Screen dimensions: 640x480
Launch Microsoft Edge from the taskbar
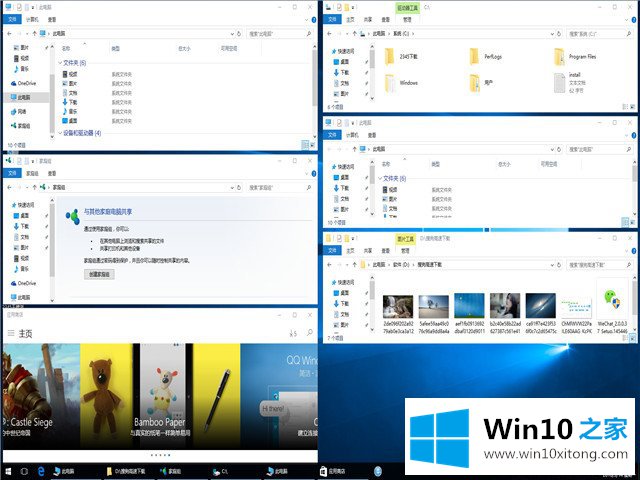pyautogui.click(x=41, y=471)
